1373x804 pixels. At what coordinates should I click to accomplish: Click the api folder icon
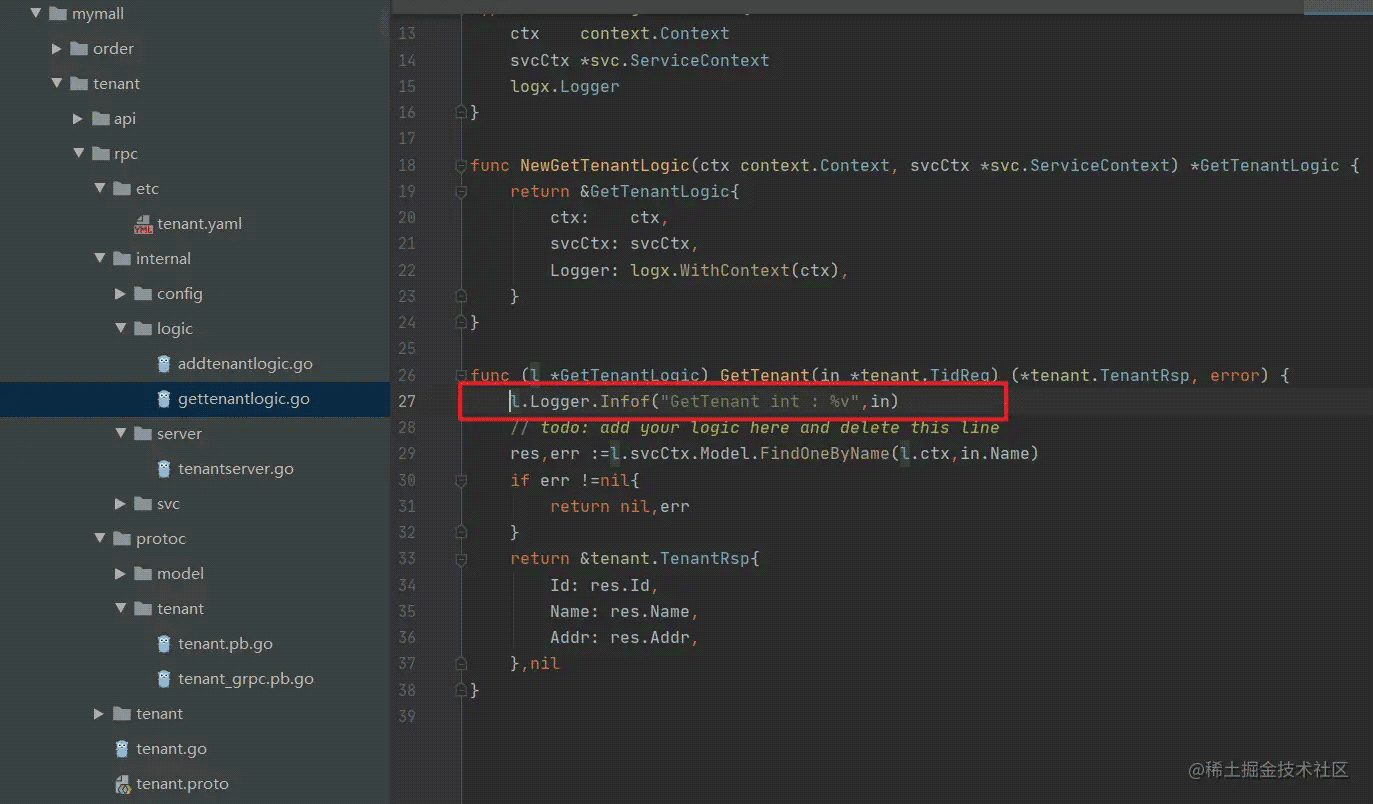click(100, 119)
